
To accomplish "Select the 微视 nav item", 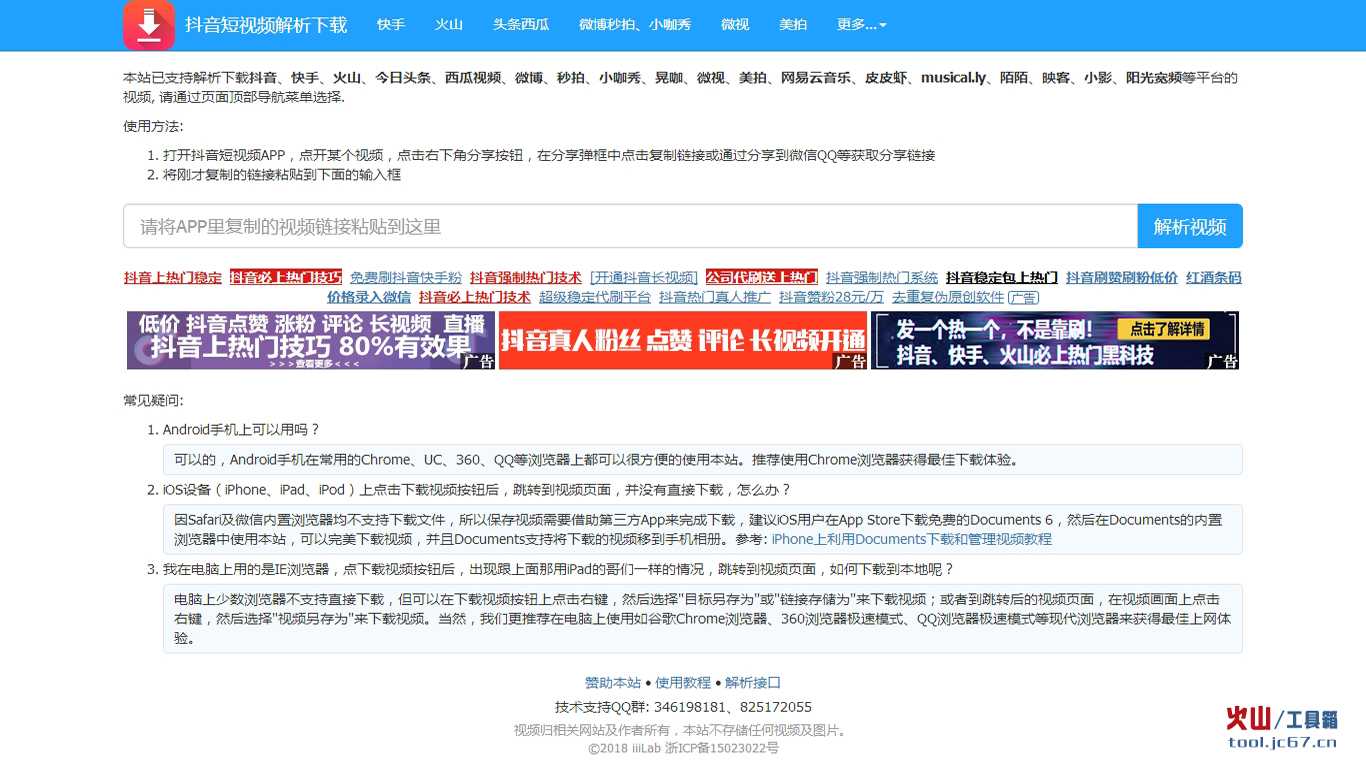I will tap(735, 25).
